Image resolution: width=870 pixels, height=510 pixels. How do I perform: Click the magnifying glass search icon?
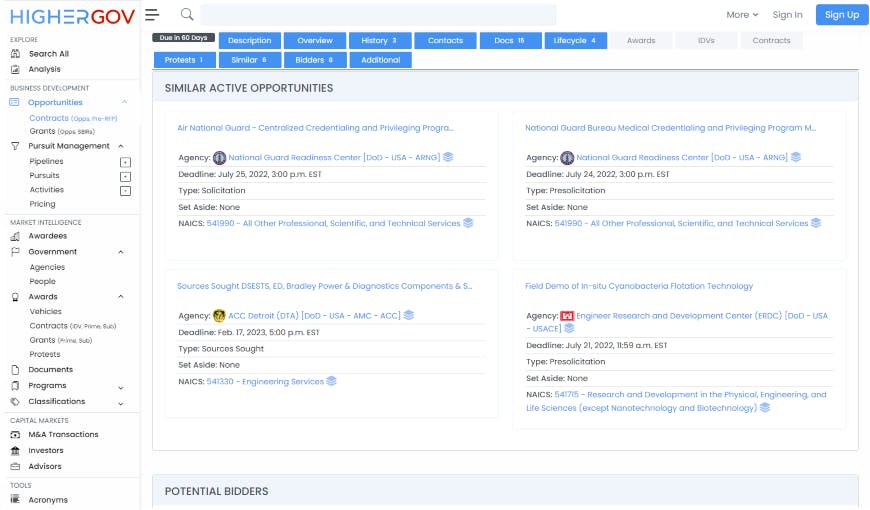coord(187,14)
